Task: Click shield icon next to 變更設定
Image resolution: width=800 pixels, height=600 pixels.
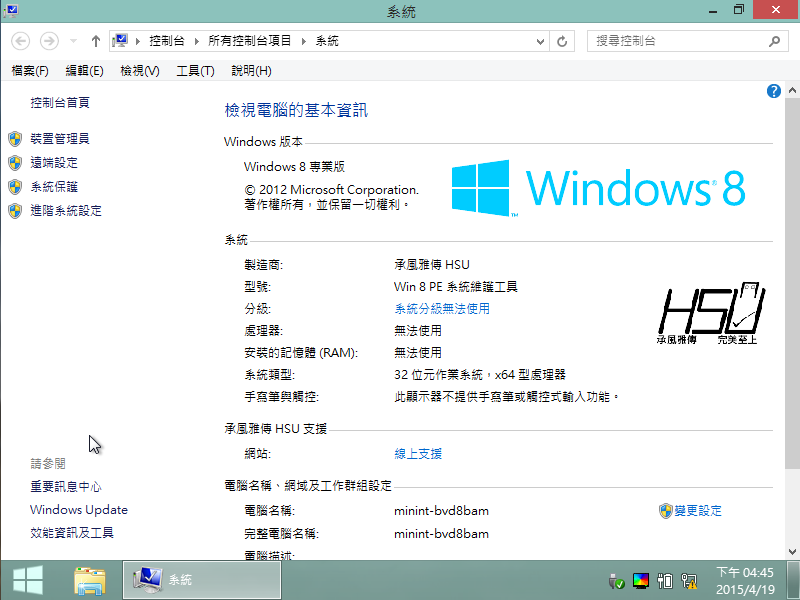Action: 665,511
